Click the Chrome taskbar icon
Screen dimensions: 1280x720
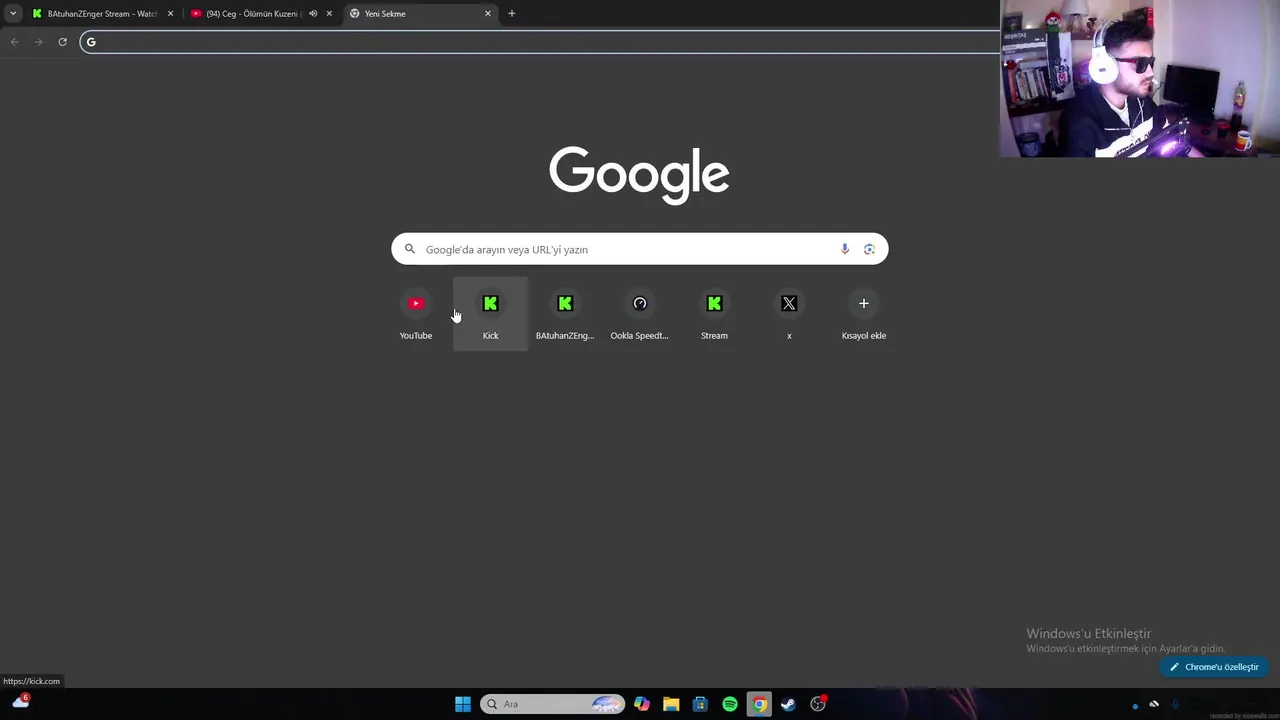759,704
